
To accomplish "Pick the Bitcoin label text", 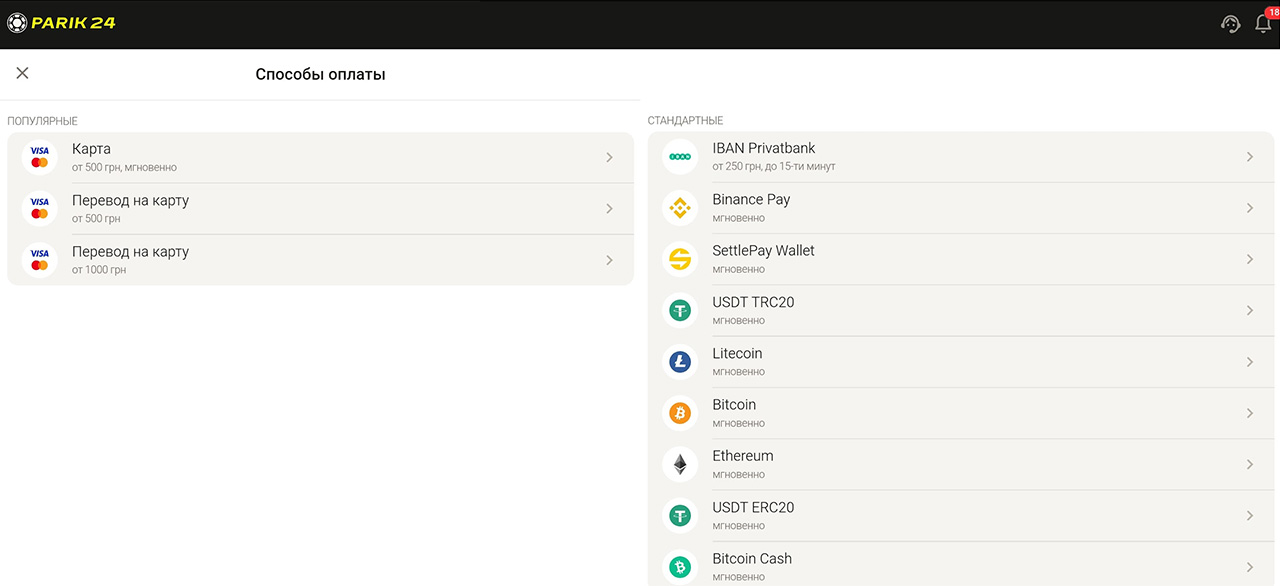I will click(x=734, y=404).
